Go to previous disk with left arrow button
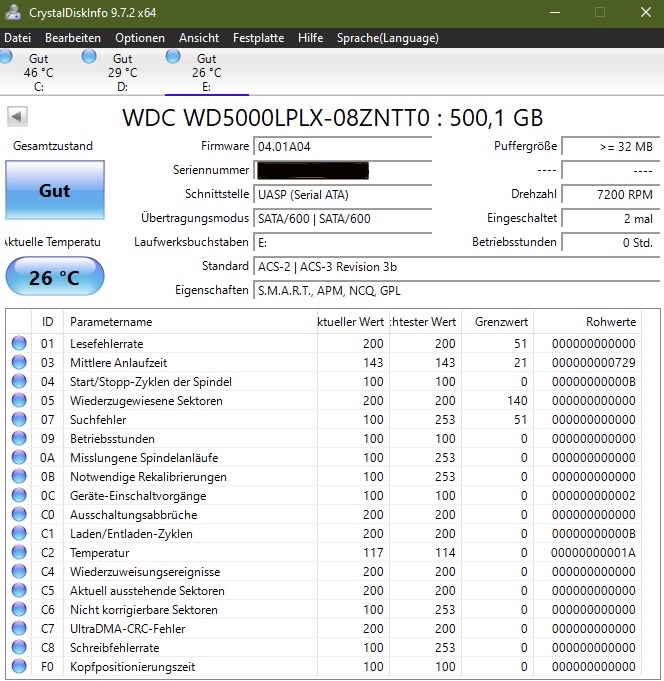Image resolution: width=664 pixels, height=681 pixels. (x=17, y=116)
